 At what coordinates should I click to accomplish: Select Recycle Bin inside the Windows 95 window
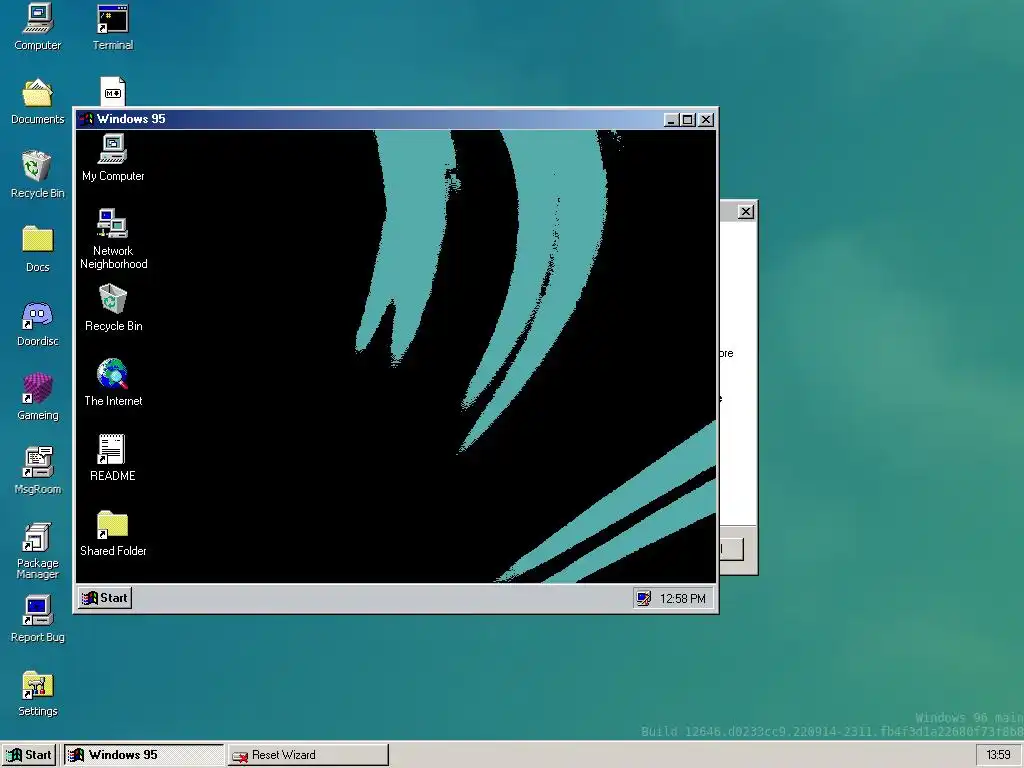click(113, 308)
